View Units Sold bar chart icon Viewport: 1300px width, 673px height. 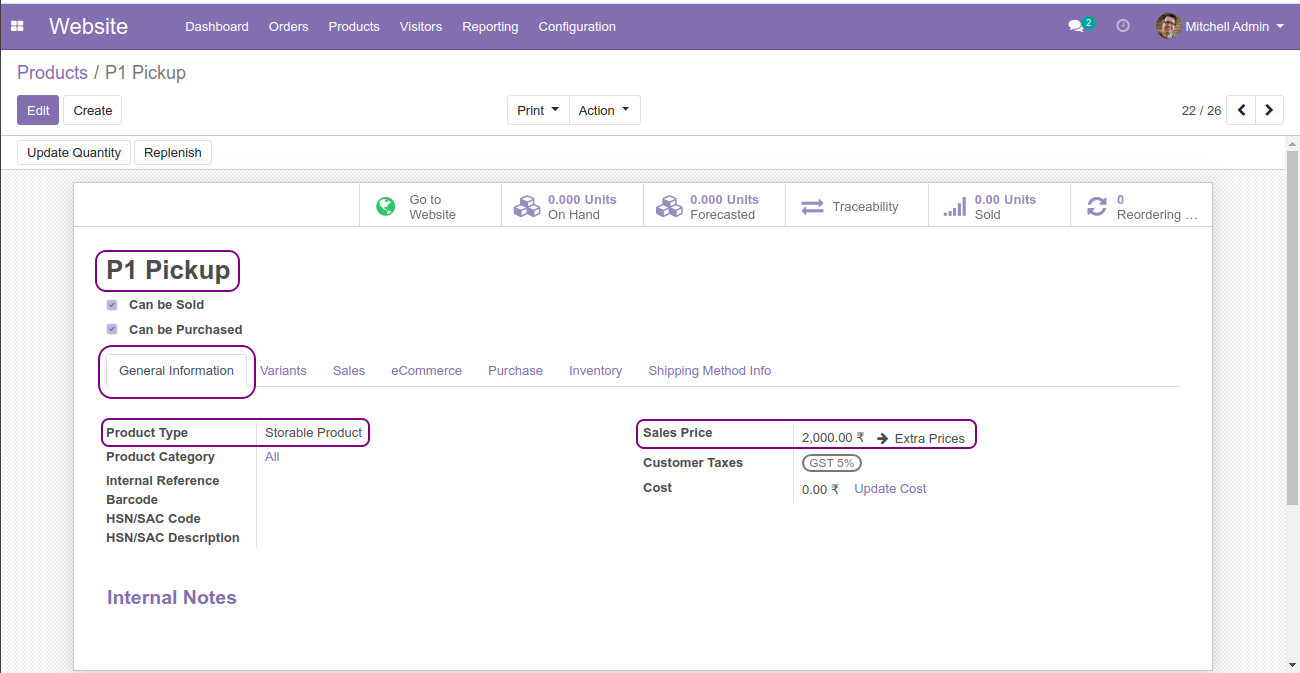[x=955, y=207]
